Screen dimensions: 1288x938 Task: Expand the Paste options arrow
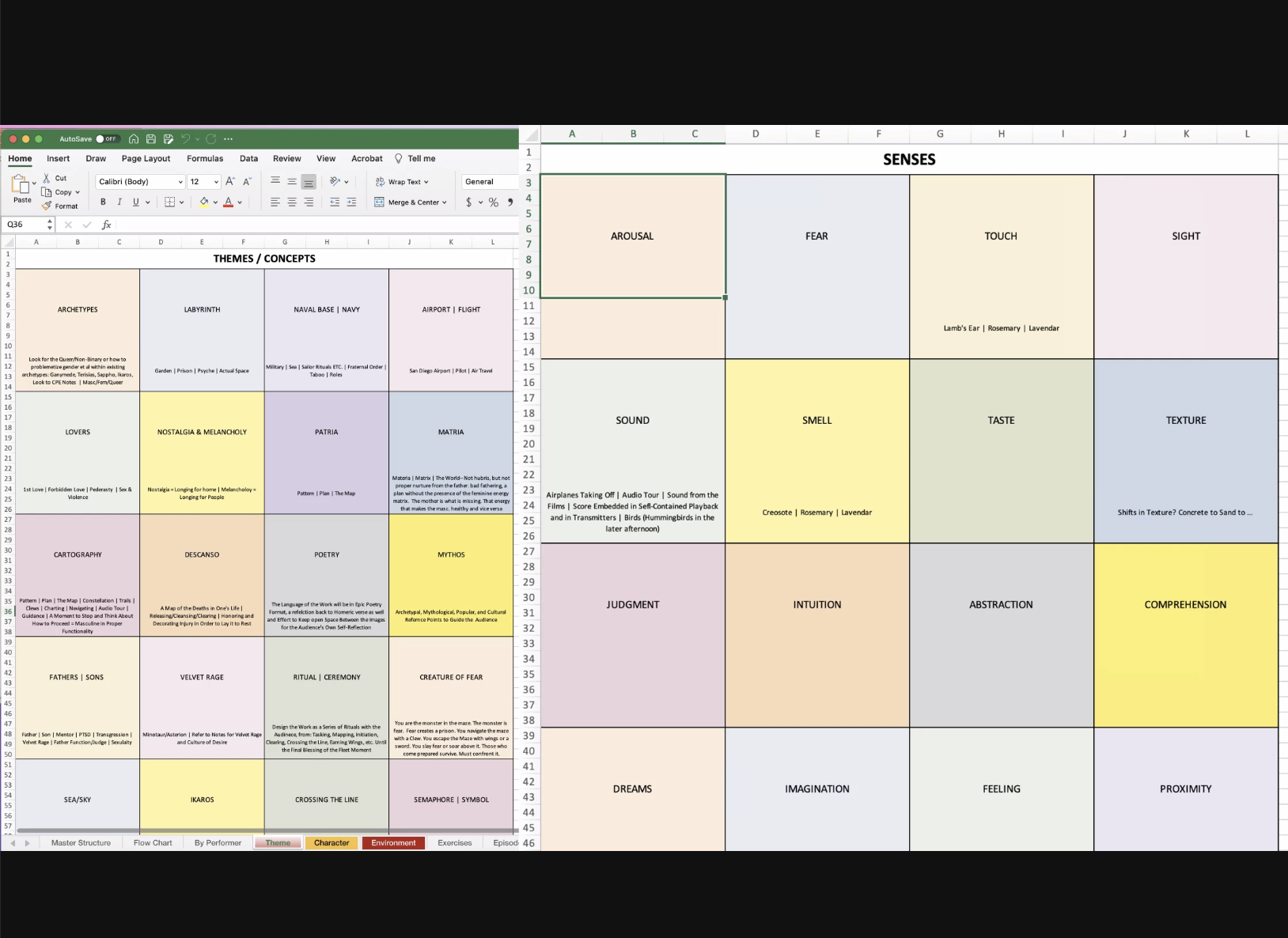tap(34, 183)
